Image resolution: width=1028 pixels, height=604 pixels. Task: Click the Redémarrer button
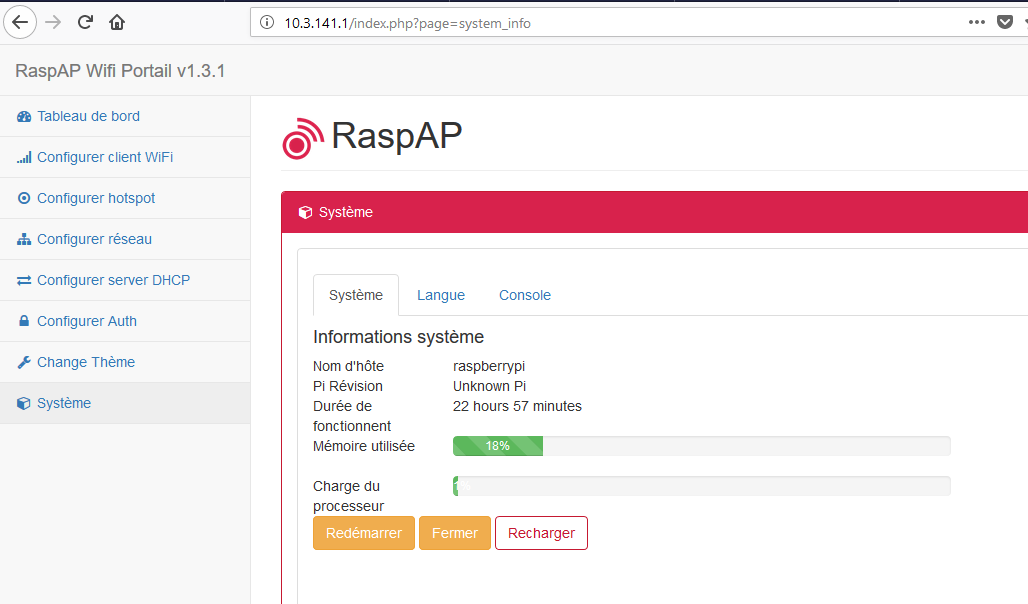point(364,533)
